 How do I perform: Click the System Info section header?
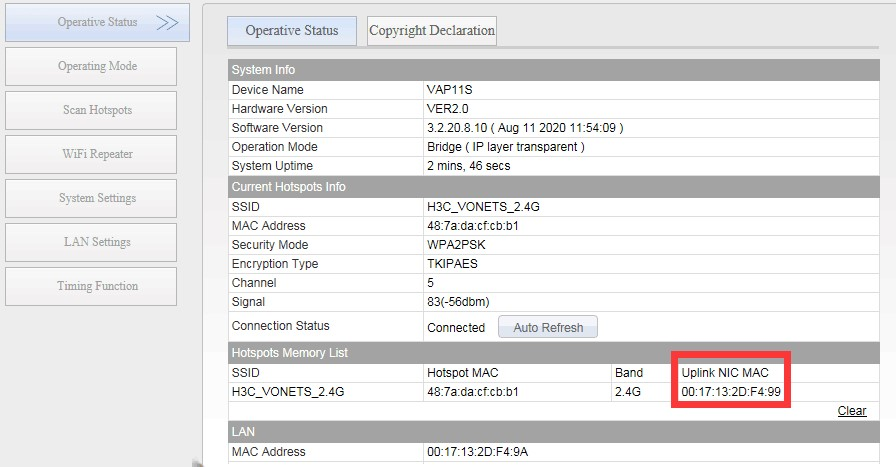[263, 70]
